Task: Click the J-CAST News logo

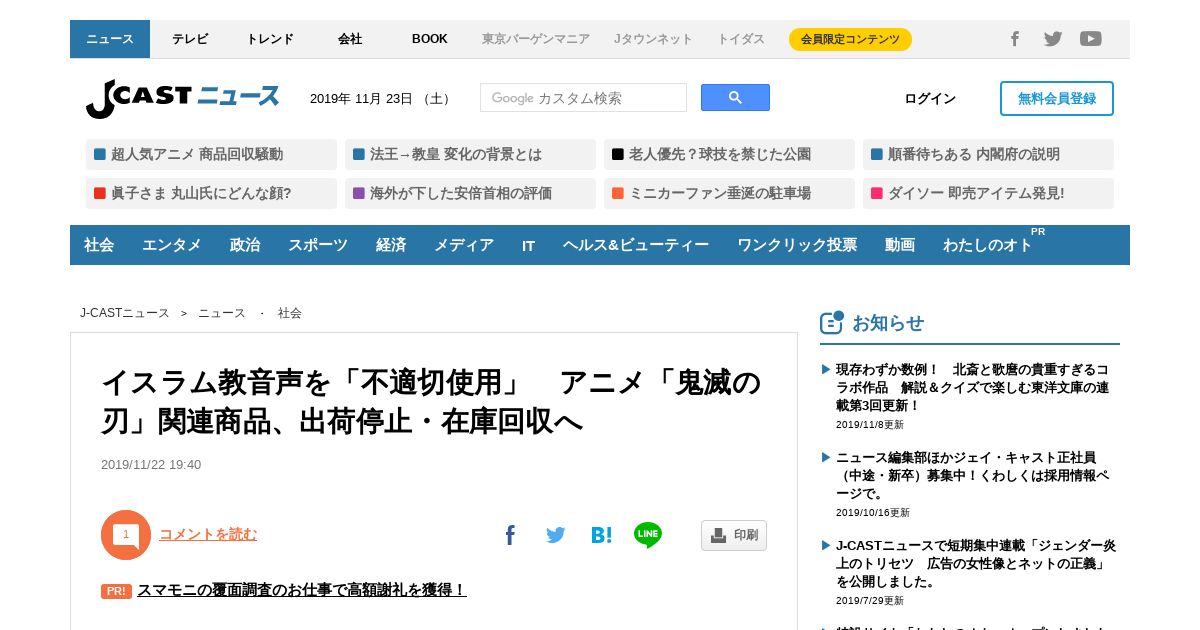Action: coord(182,98)
